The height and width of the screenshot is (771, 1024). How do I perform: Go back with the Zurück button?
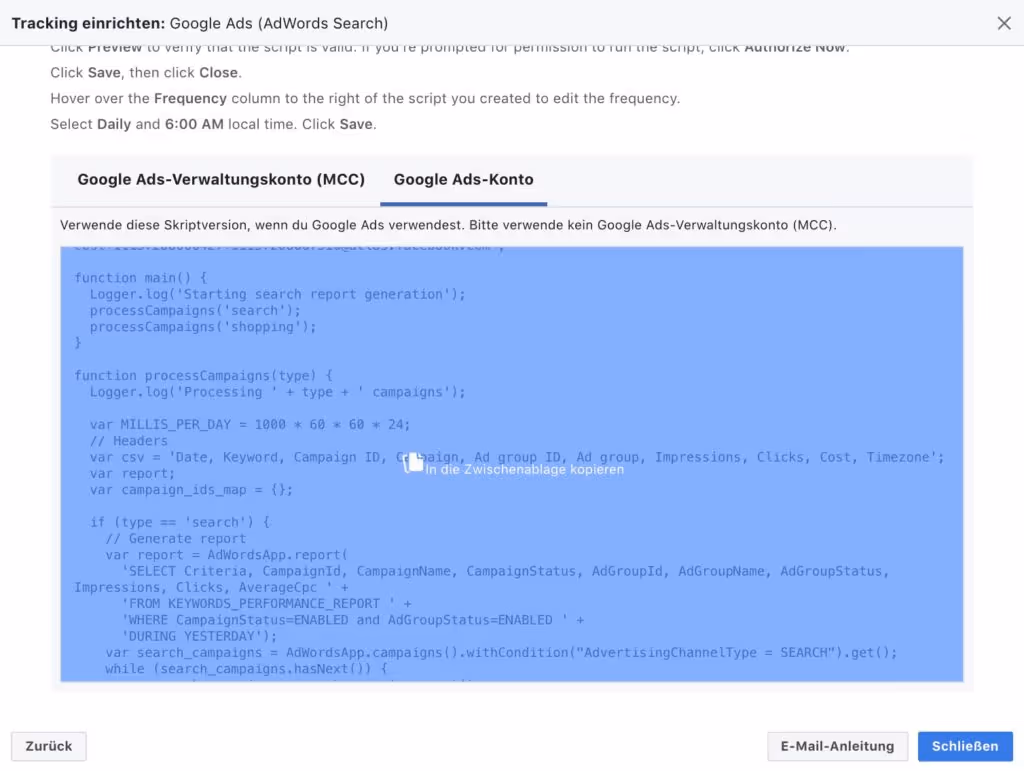[49, 746]
